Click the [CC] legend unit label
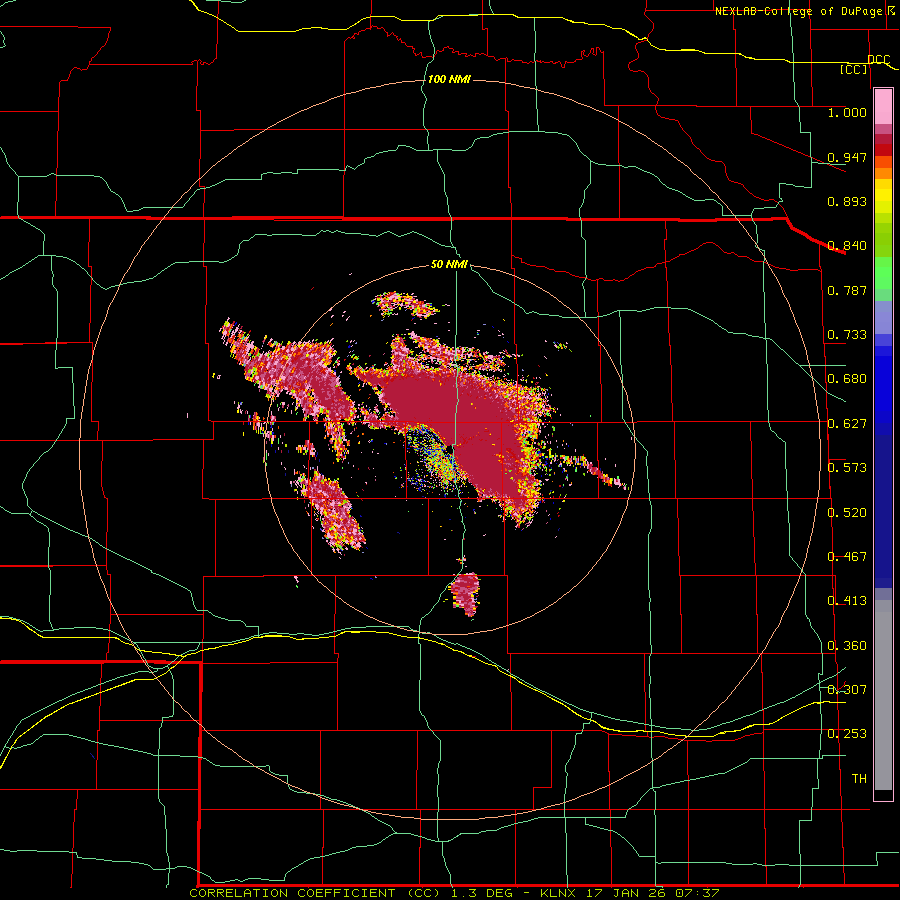The height and width of the screenshot is (900, 900). pos(854,69)
